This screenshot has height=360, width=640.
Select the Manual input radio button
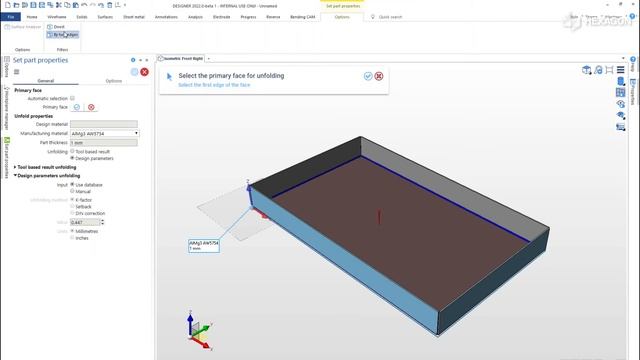click(x=72, y=191)
